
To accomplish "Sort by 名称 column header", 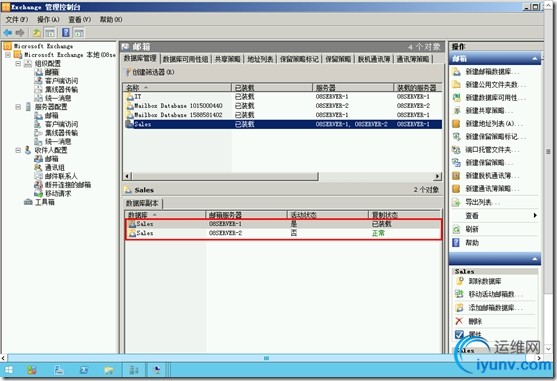I will (178, 87).
